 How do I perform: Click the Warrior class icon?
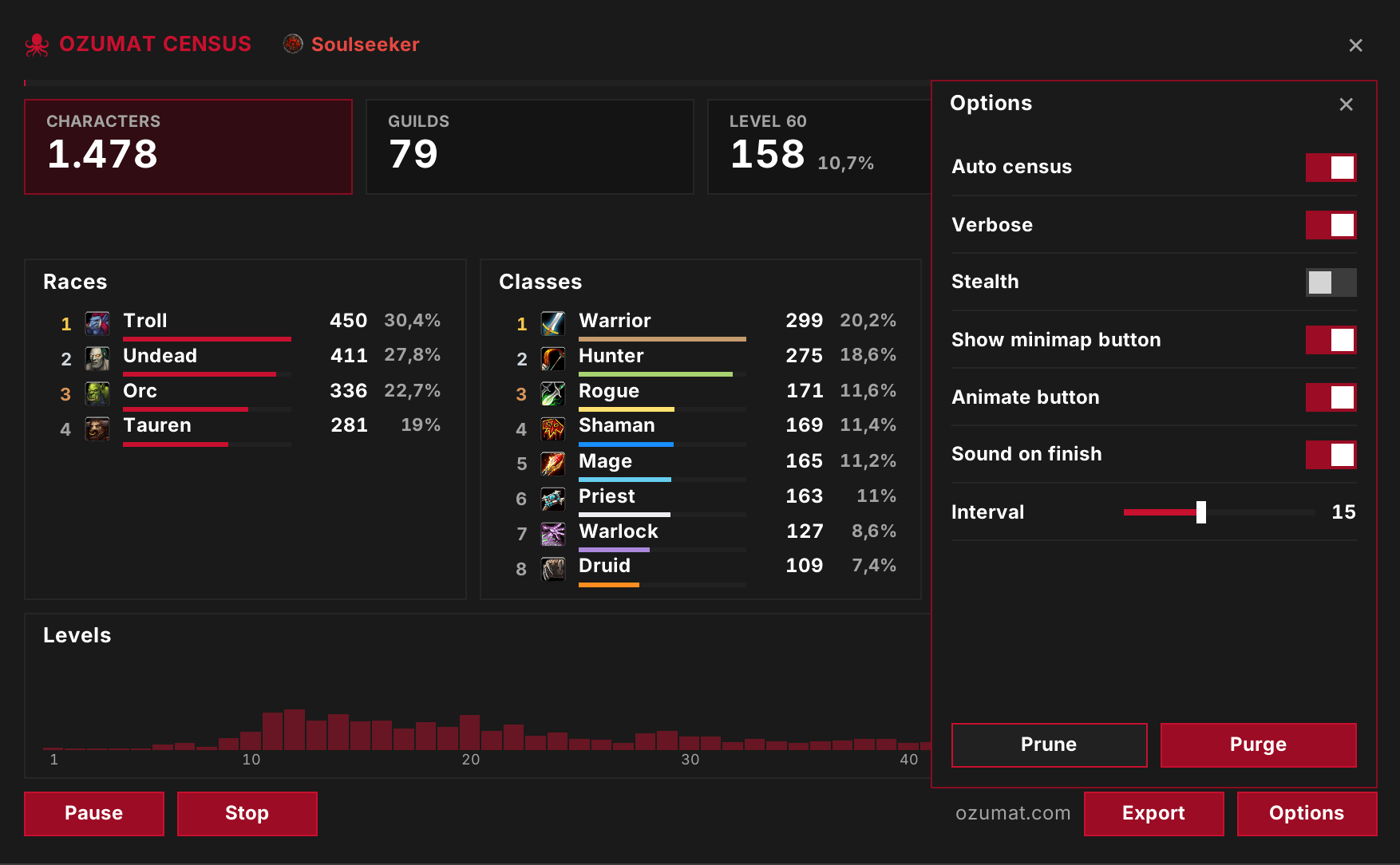click(x=553, y=324)
